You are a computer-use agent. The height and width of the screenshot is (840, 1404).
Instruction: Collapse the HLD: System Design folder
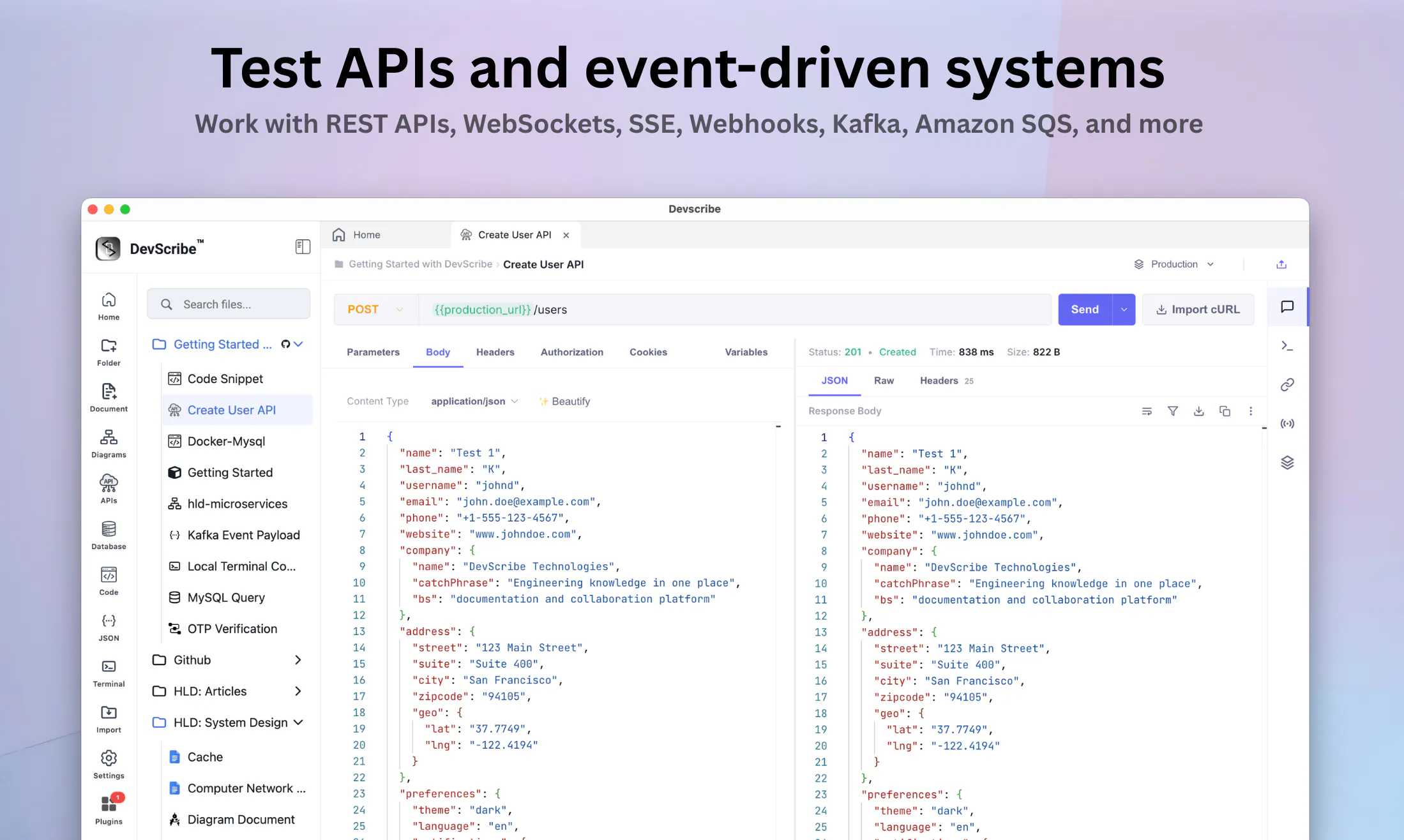click(298, 723)
